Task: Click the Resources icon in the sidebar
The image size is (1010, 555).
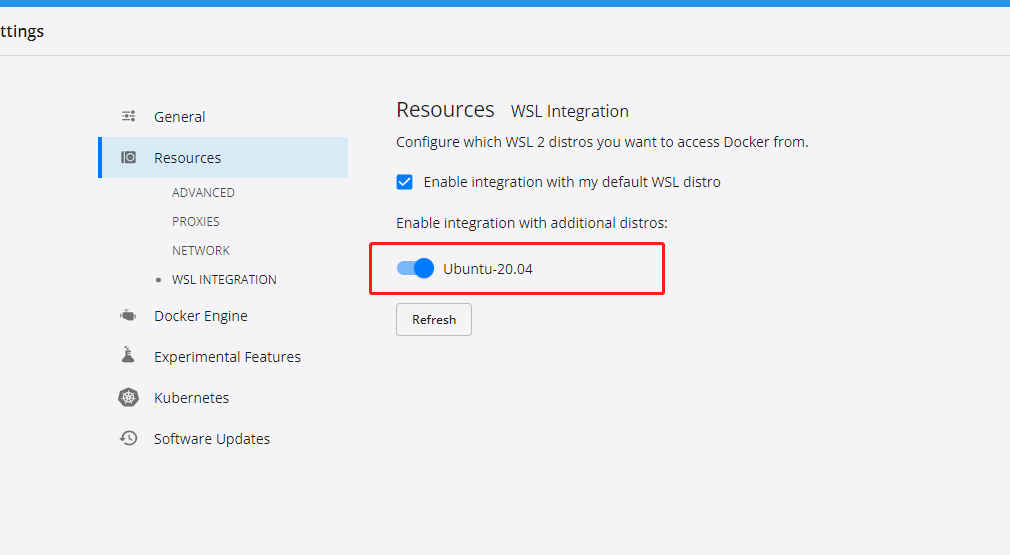Action: tap(128, 157)
